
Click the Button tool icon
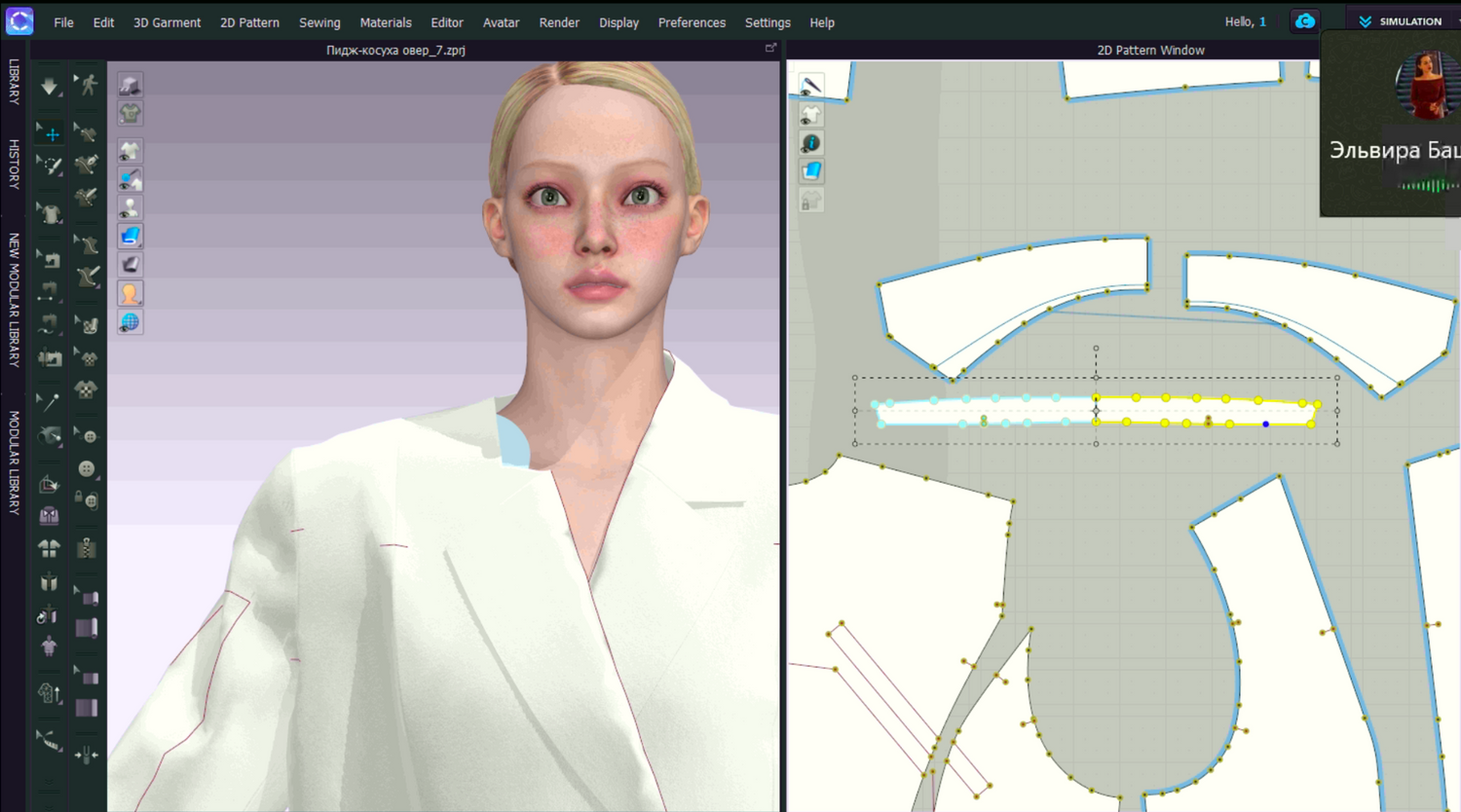pos(87,468)
